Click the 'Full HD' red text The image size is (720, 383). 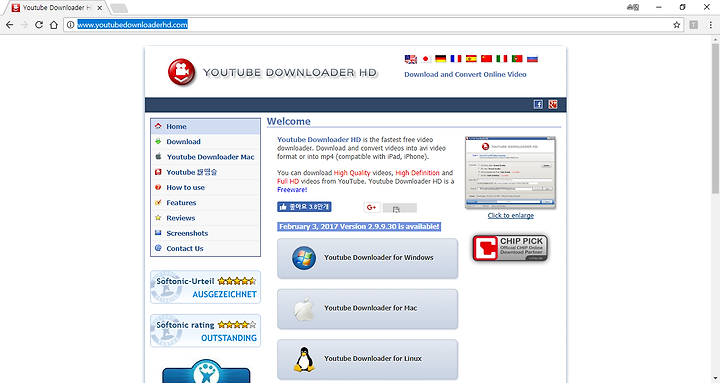[288, 181]
